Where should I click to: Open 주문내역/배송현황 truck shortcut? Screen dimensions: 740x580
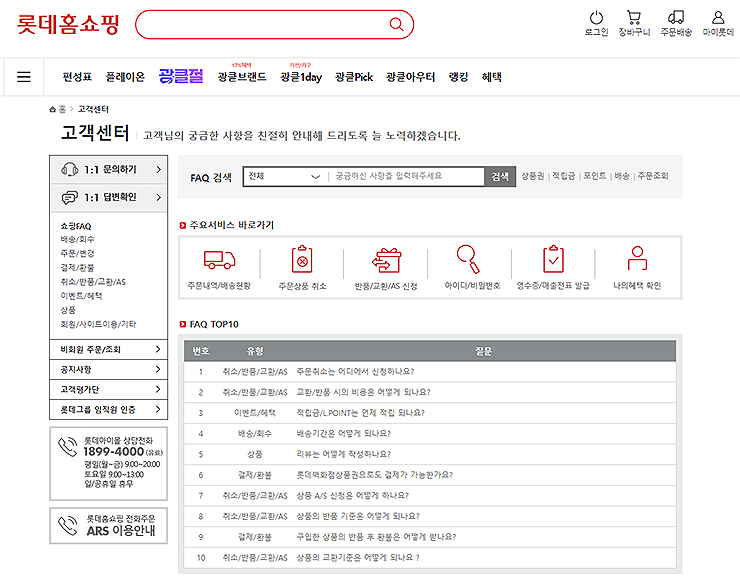coord(219,259)
